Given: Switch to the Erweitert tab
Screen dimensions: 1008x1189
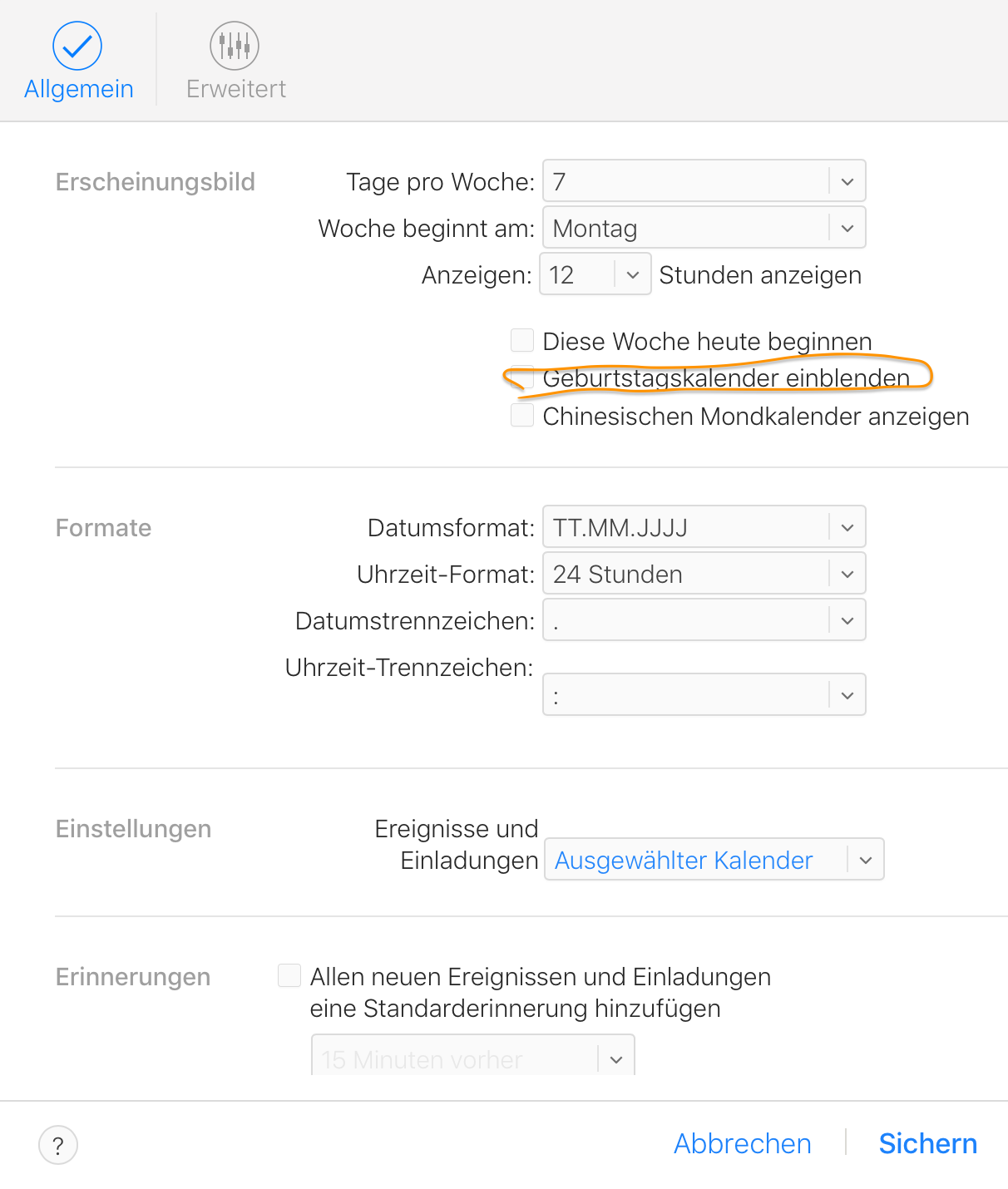Looking at the screenshot, I should tap(236, 88).
